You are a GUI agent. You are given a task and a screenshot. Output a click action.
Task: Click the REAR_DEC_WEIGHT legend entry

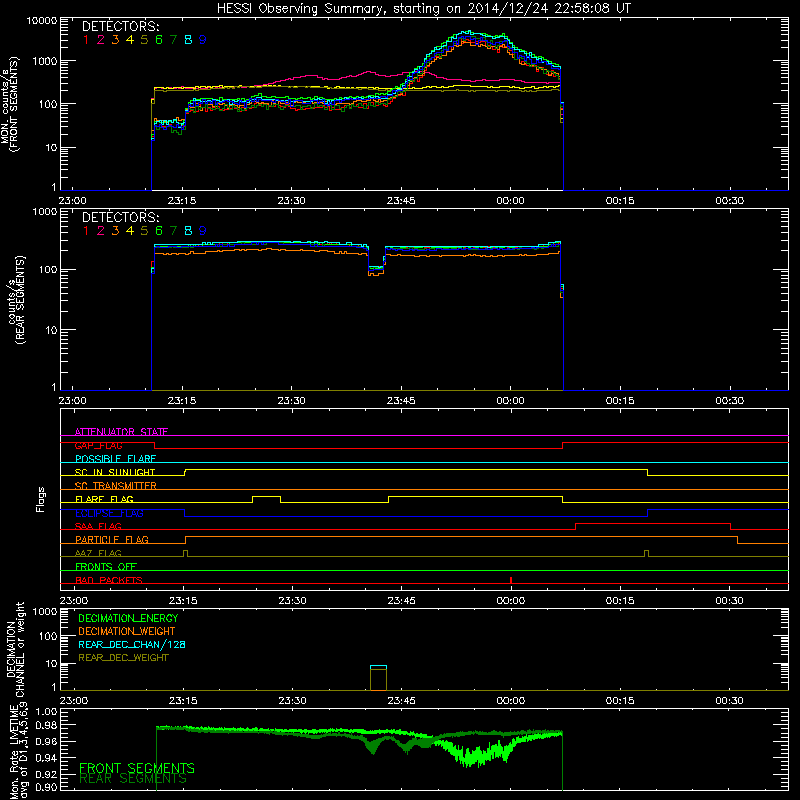coord(123,658)
